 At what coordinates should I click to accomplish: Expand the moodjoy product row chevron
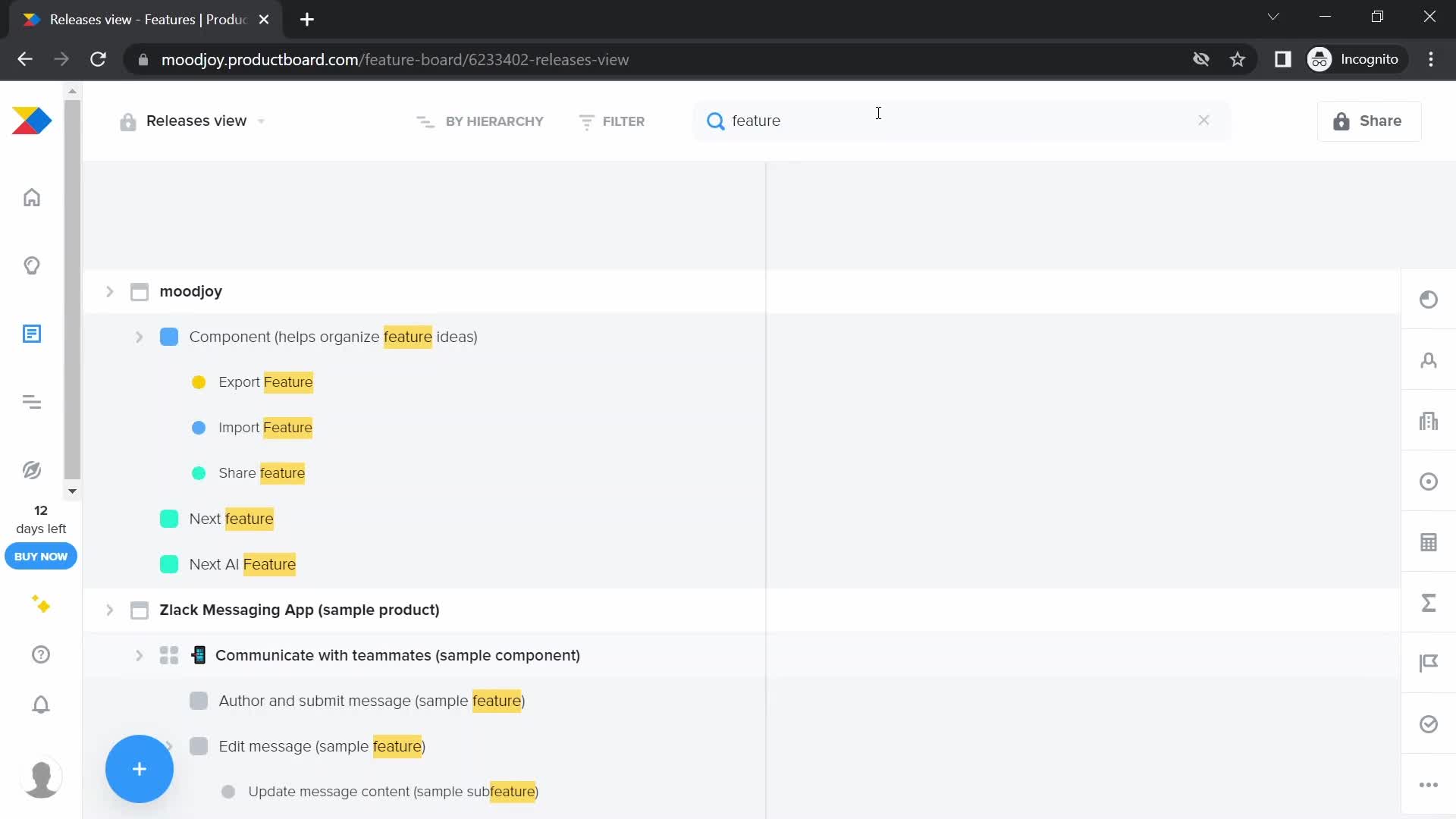(109, 291)
